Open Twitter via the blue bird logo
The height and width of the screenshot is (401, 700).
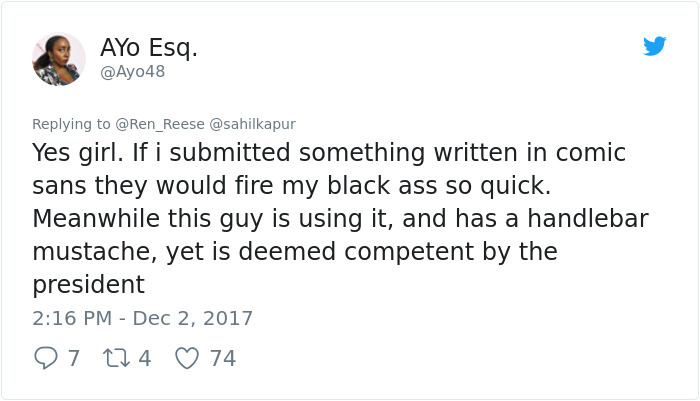[x=655, y=46]
